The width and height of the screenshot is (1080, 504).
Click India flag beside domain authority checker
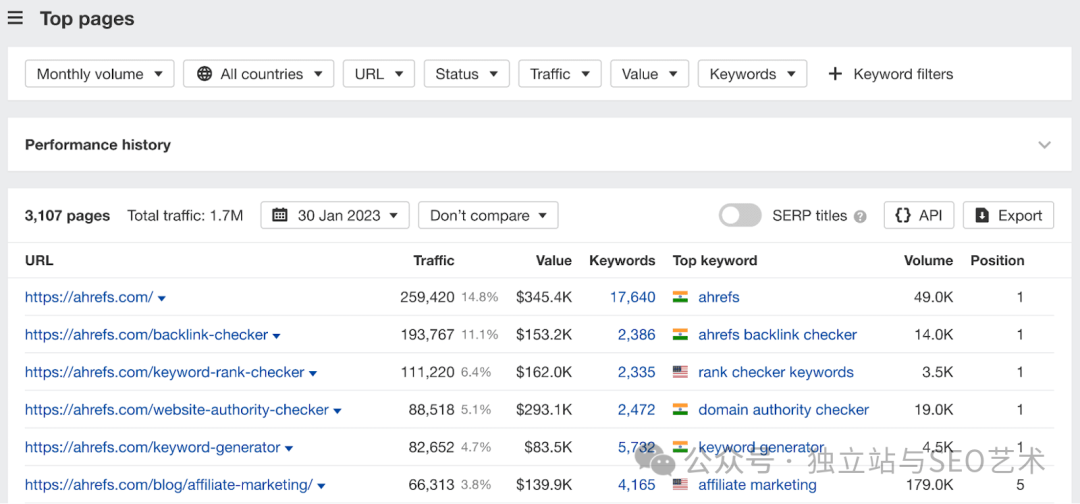pyautogui.click(x=681, y=410)
